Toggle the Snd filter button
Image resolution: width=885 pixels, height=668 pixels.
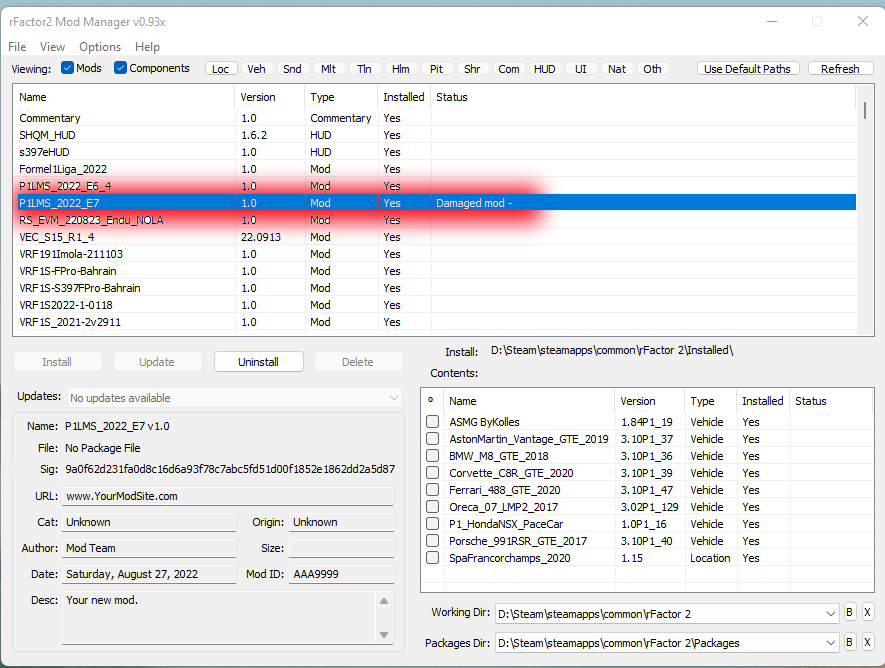292,69
